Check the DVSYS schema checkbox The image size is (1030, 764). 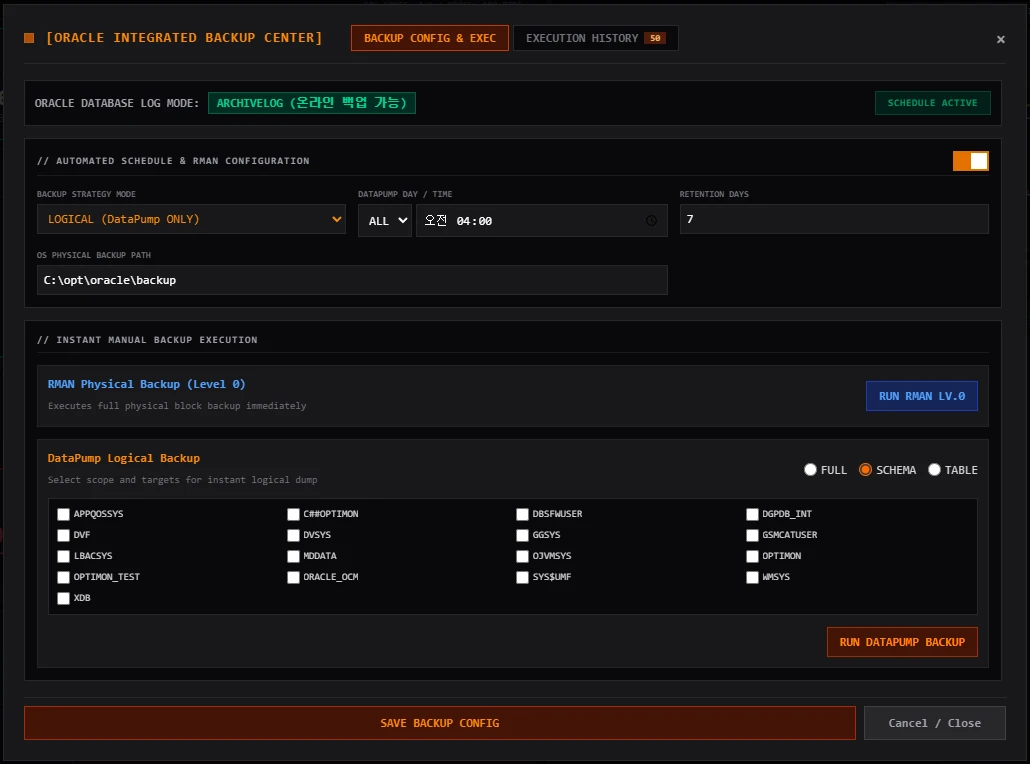tap(293, 535)
